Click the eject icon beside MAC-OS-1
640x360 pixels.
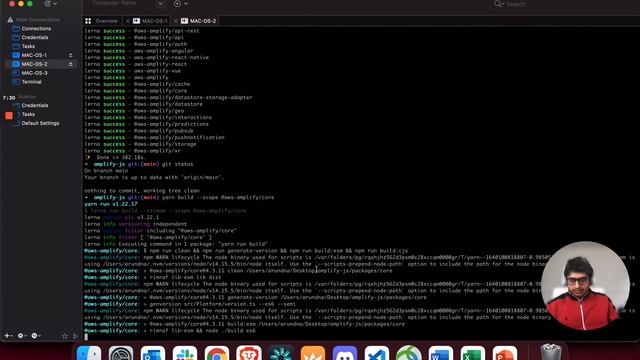(x=70, y=55)
